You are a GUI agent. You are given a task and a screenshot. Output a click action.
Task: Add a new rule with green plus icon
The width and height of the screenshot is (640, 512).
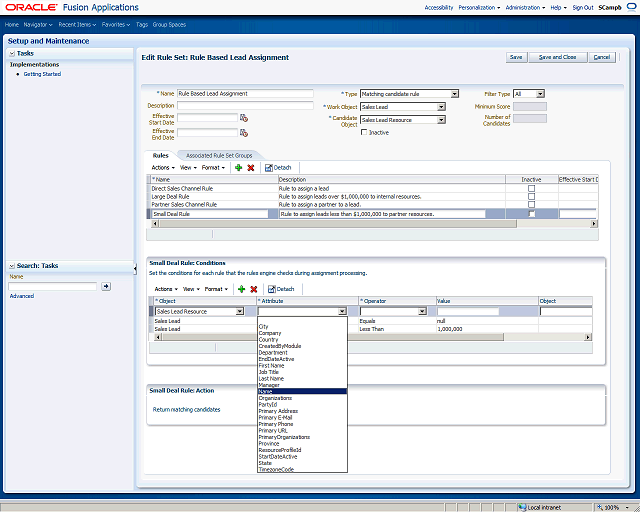point(239,167)
